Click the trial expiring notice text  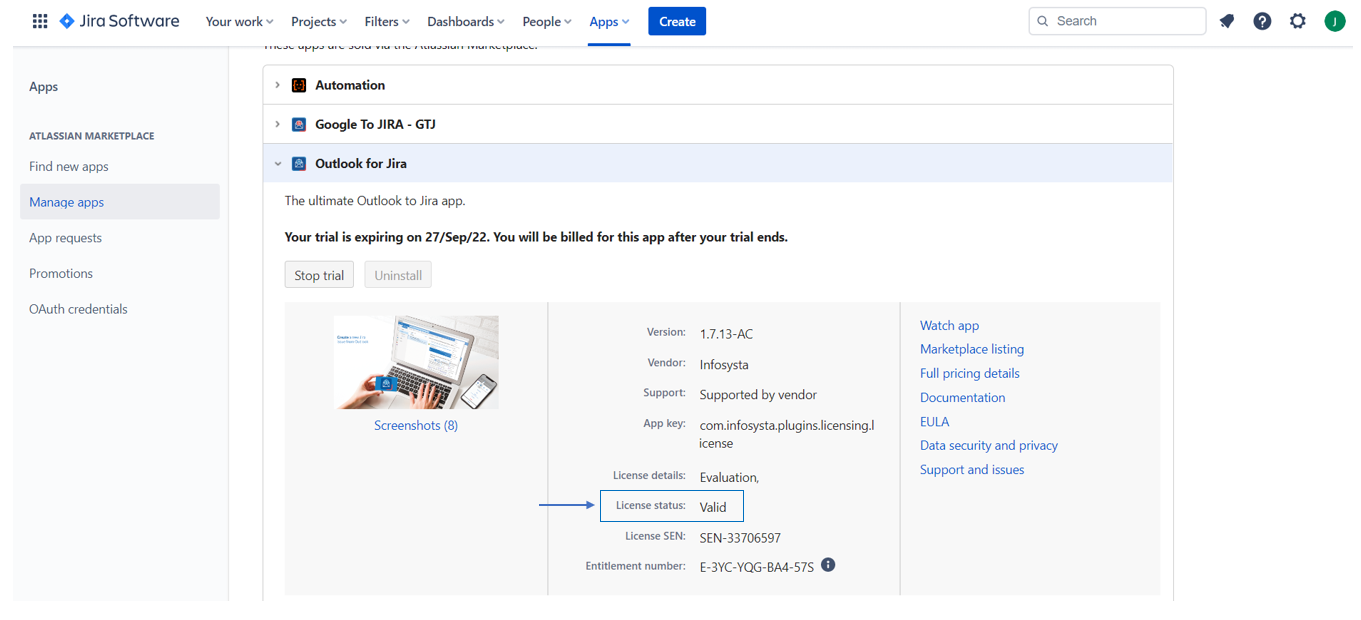pyautogui.click(x=536, y=237)
